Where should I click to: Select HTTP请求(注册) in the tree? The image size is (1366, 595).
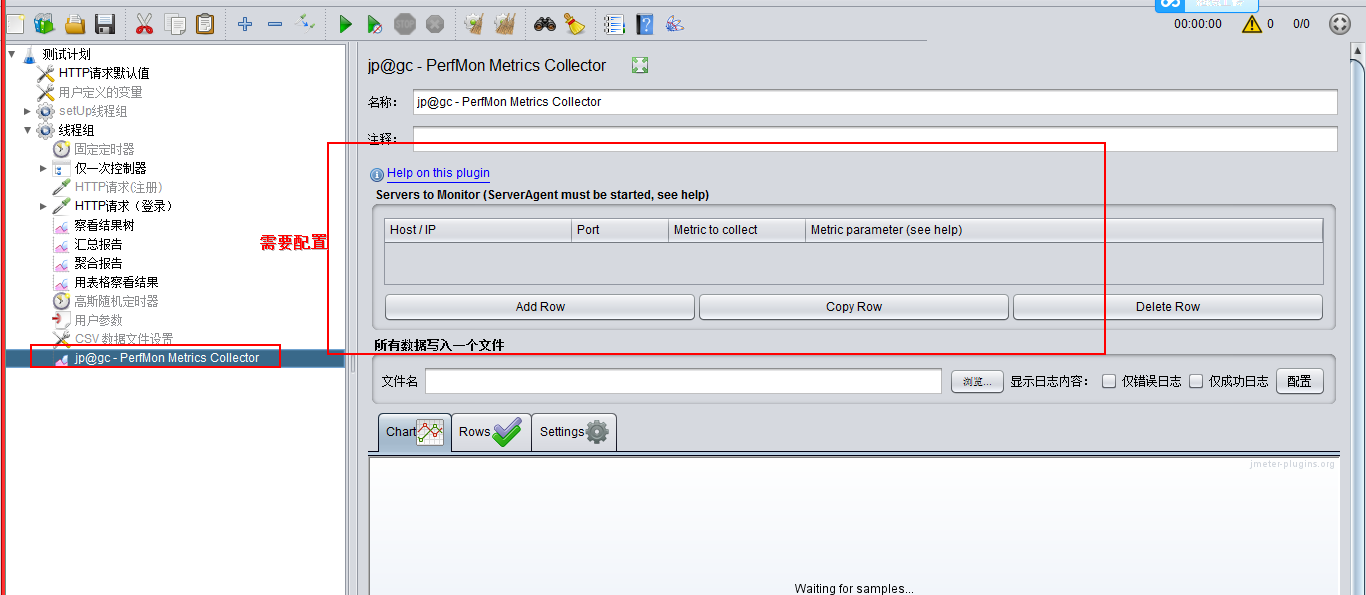(118, 187)
